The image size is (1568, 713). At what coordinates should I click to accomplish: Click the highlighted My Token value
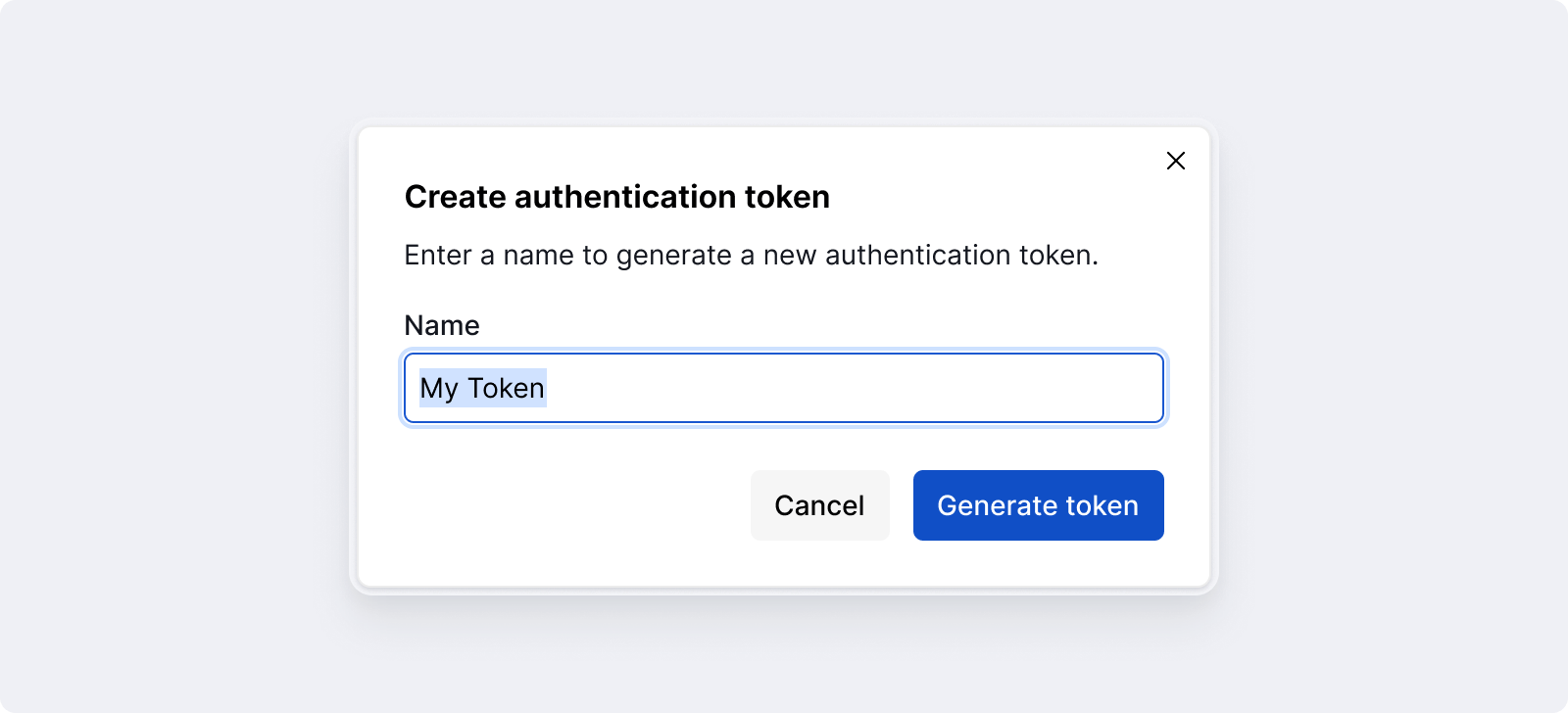point(482,388)
